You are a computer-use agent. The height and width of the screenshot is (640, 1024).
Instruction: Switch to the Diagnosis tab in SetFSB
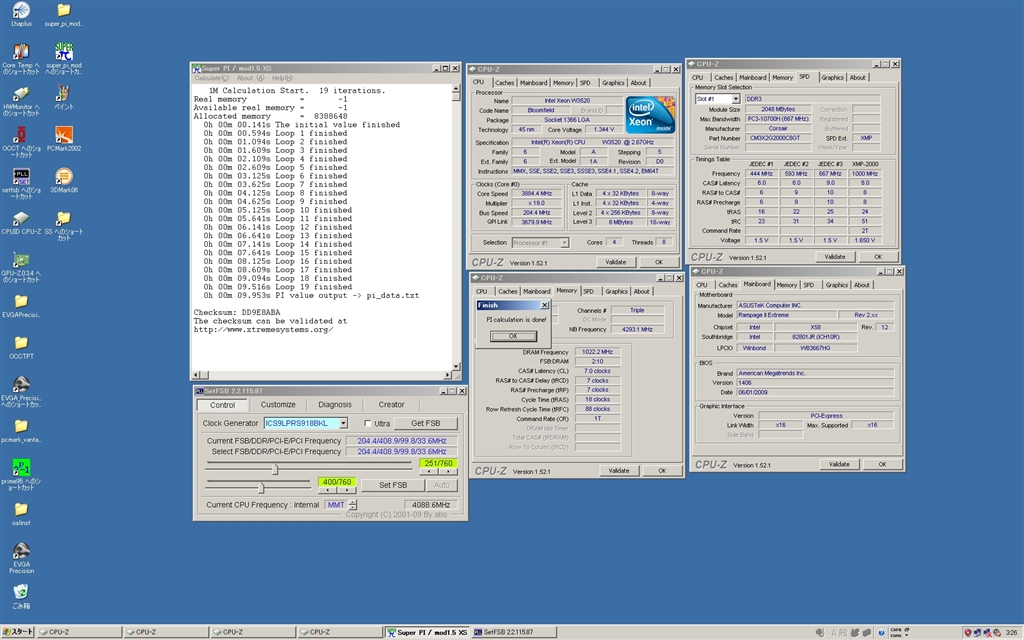click(x=335, y=405)
